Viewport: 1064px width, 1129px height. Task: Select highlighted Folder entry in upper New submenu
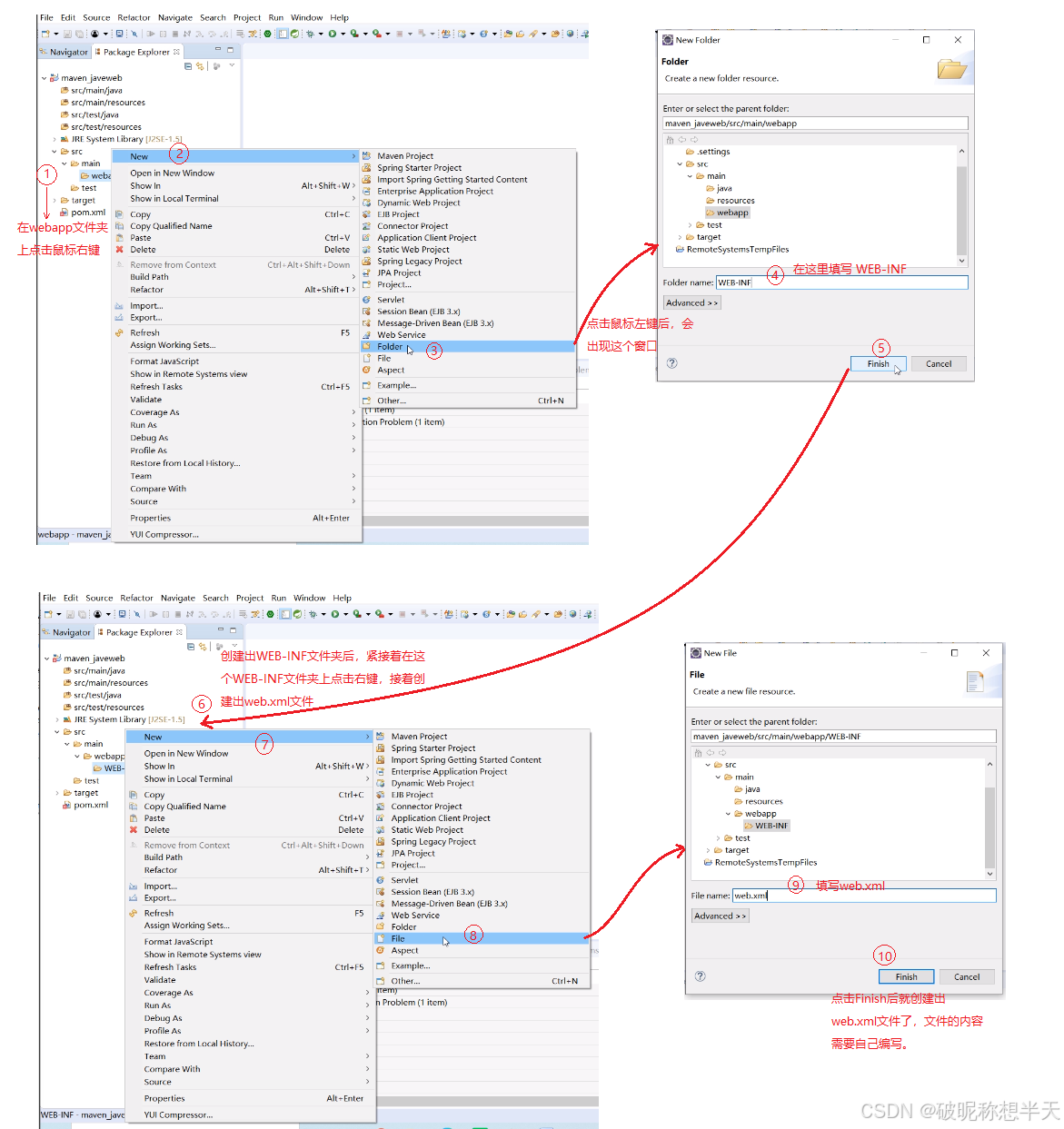click(x=467, y=347)
